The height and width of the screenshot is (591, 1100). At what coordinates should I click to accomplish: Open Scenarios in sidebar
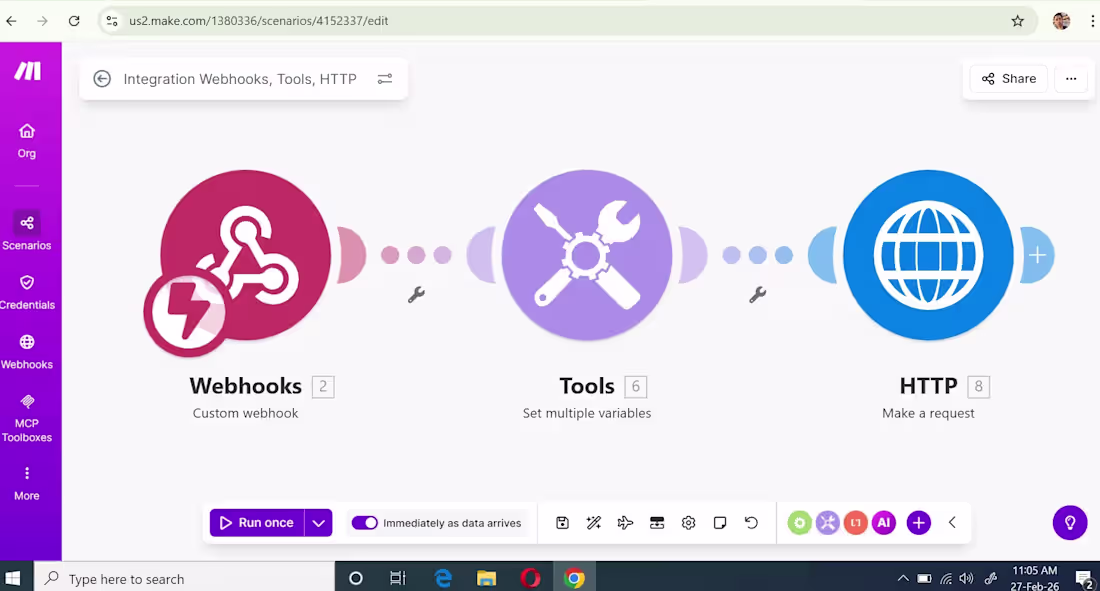[x=27, y=231]
